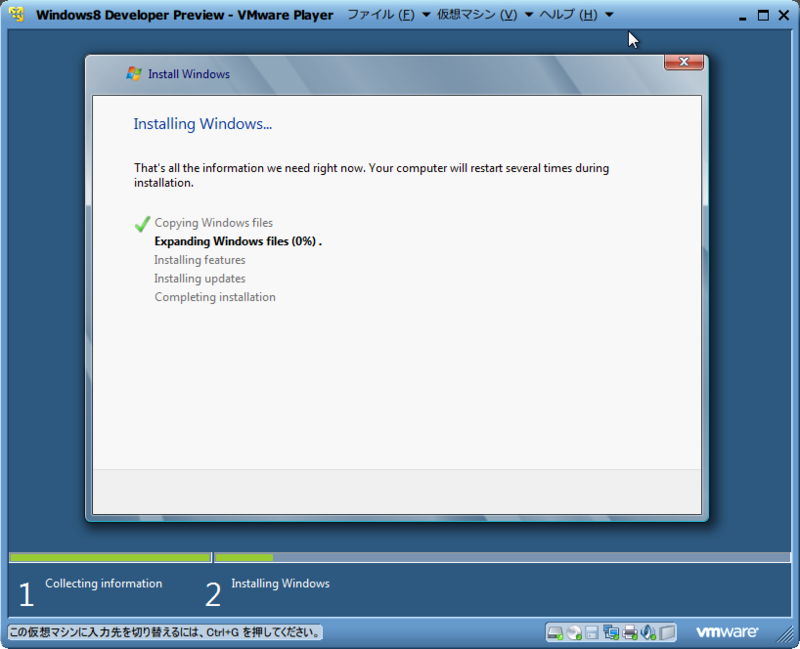Click the 'Install Windows' dialog title
Image resolution: width=800 pixels, height=649 pixels.
tap(189, 74)
